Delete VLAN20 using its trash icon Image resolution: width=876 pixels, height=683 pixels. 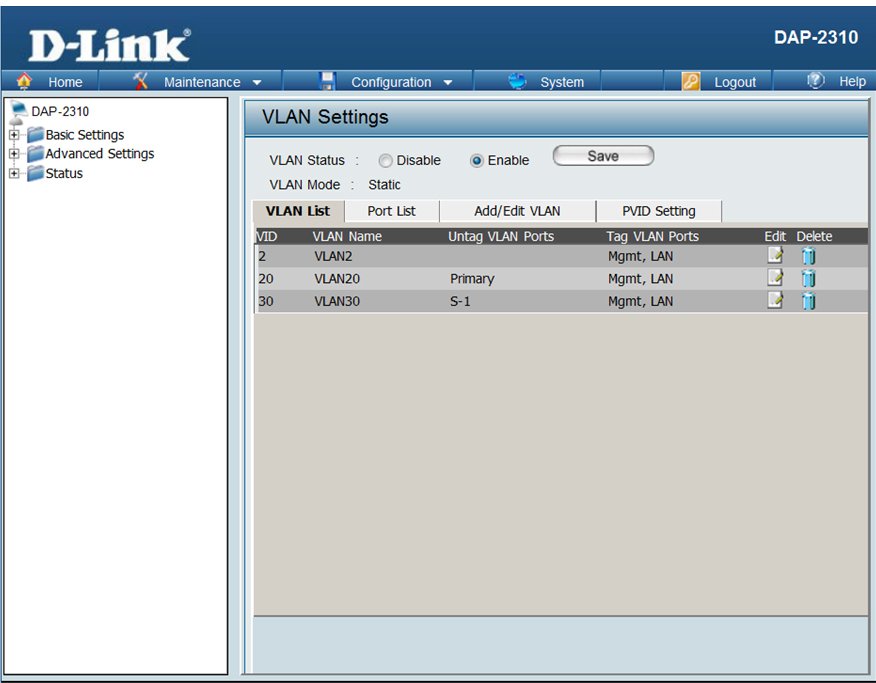808,278
